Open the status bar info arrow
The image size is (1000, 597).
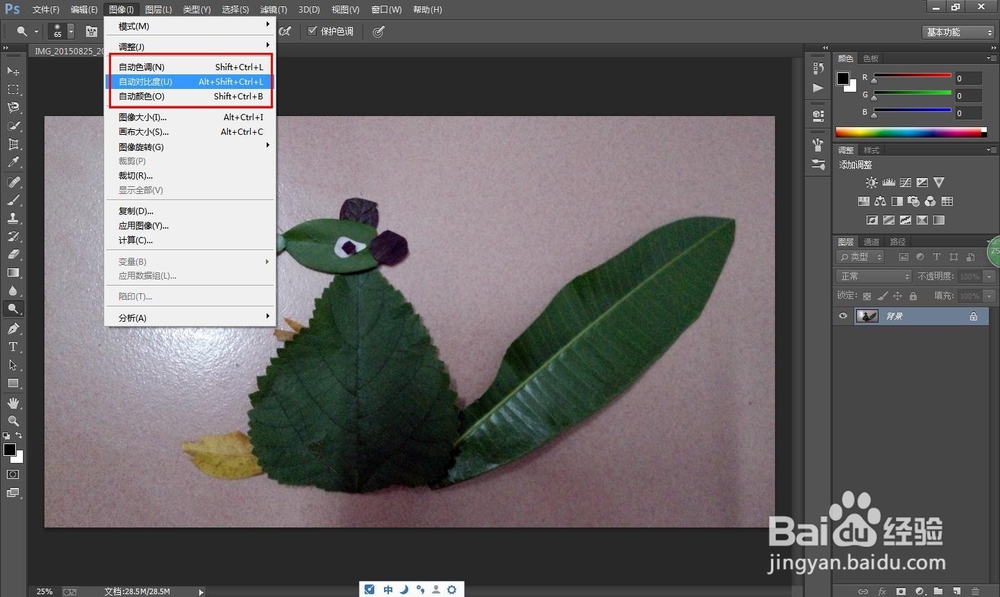coord(201,592)
